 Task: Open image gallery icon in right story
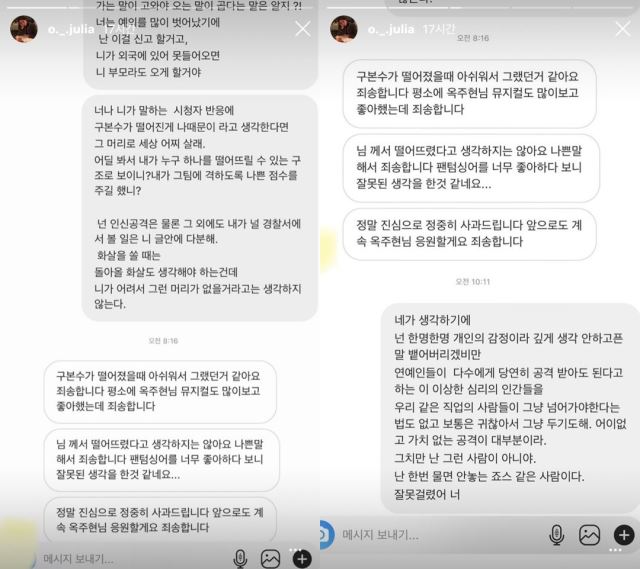[589, 535]
